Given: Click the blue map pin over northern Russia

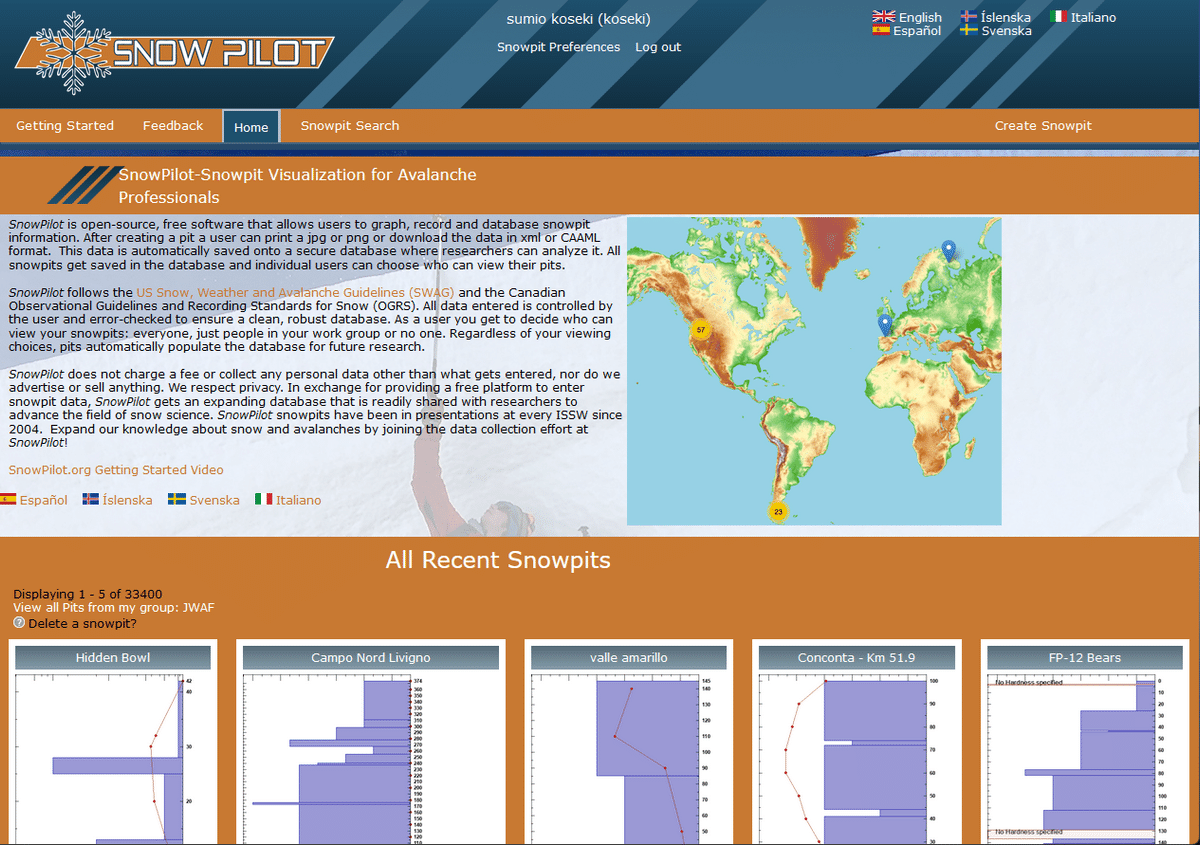Looking at the screenshot, I should (x=948, y=251).
